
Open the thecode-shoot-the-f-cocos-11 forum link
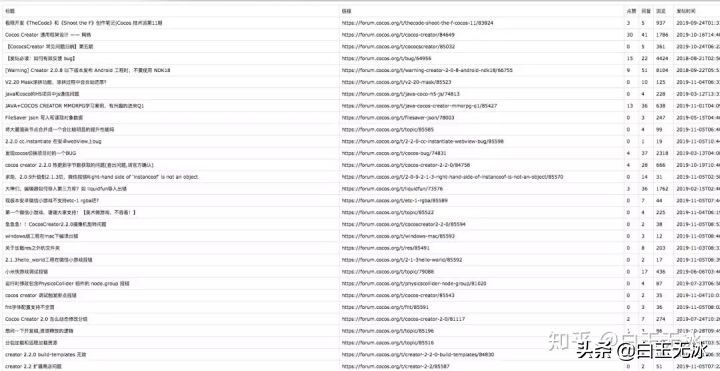[417, 22]
